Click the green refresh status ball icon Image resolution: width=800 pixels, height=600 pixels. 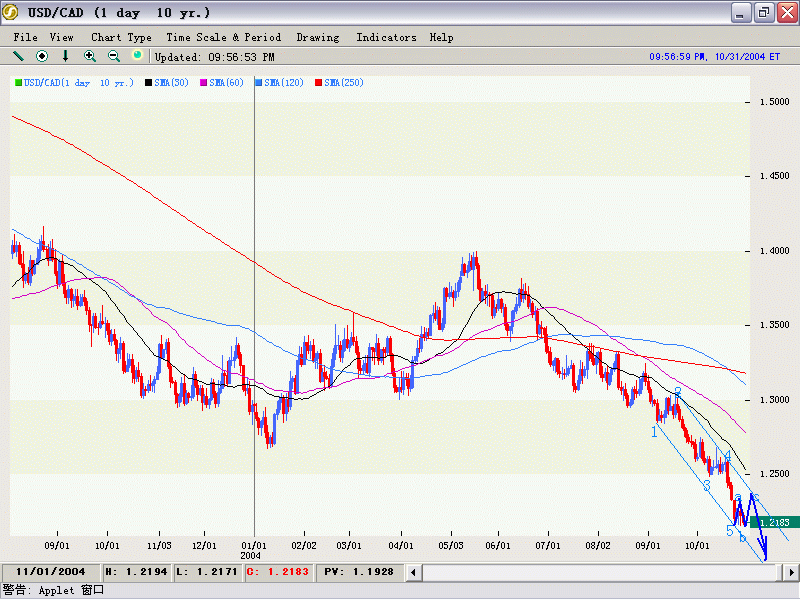(x=138, y=56)
